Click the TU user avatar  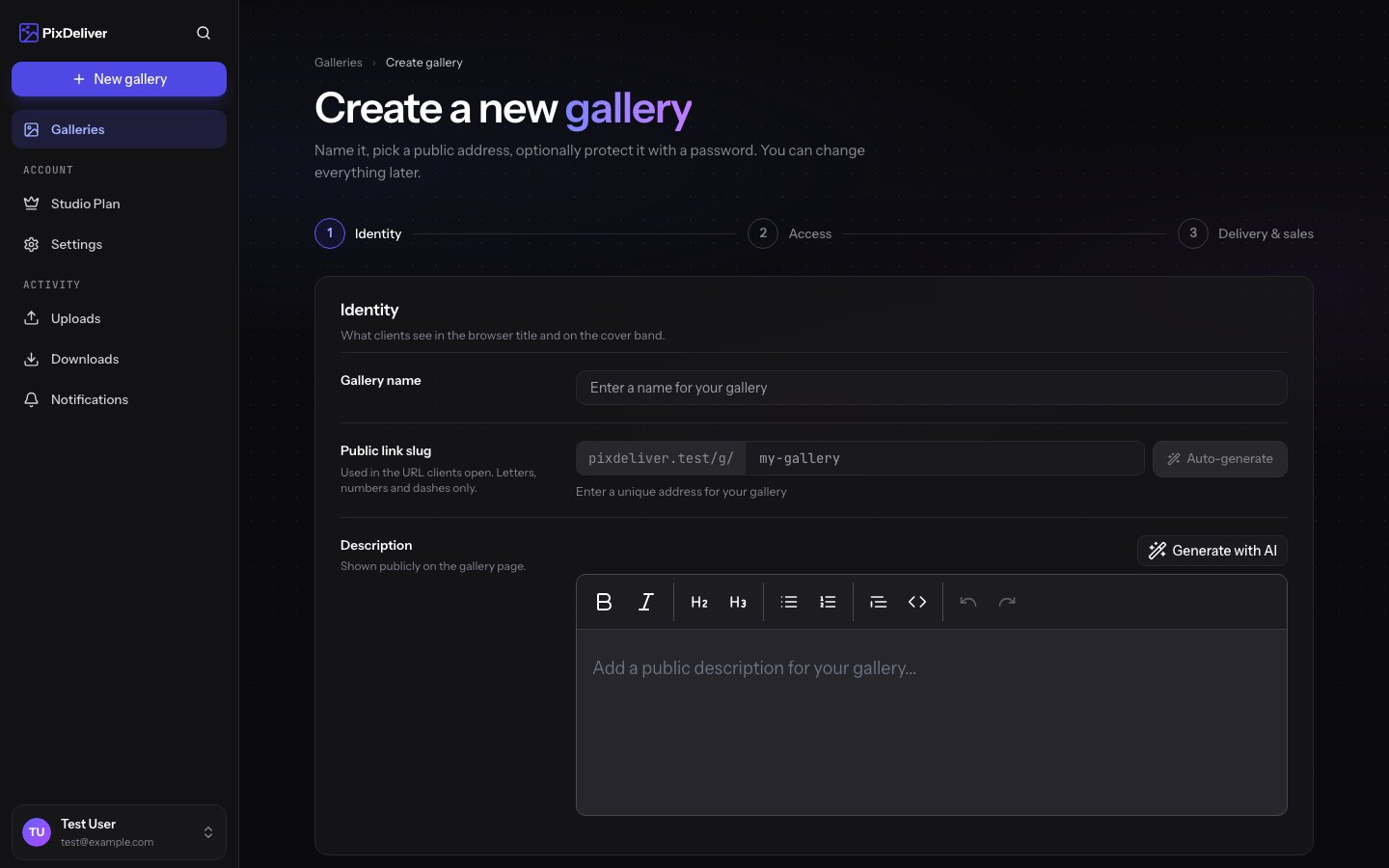pos(37,832)
